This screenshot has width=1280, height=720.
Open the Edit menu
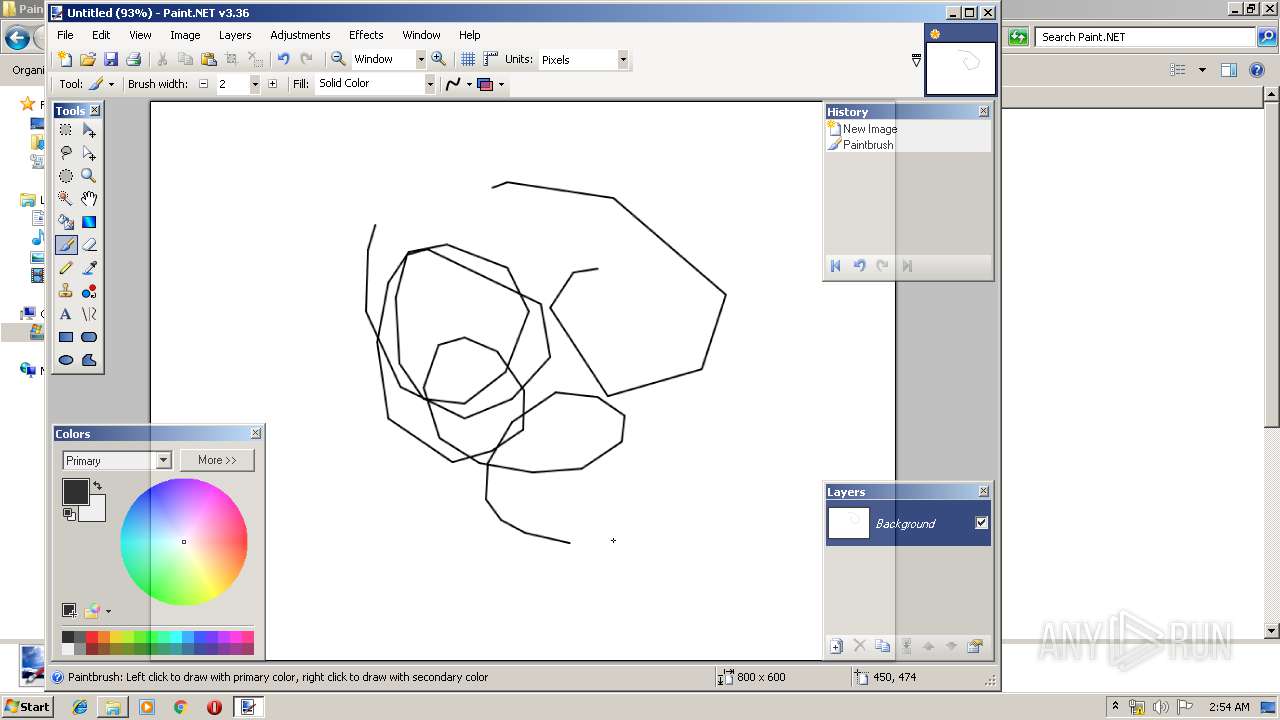[101, 35]
